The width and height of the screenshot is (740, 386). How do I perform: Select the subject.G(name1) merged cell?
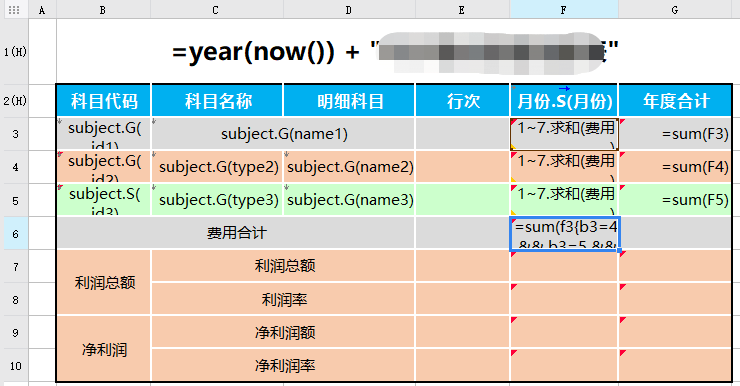click(x=283, y=134)
